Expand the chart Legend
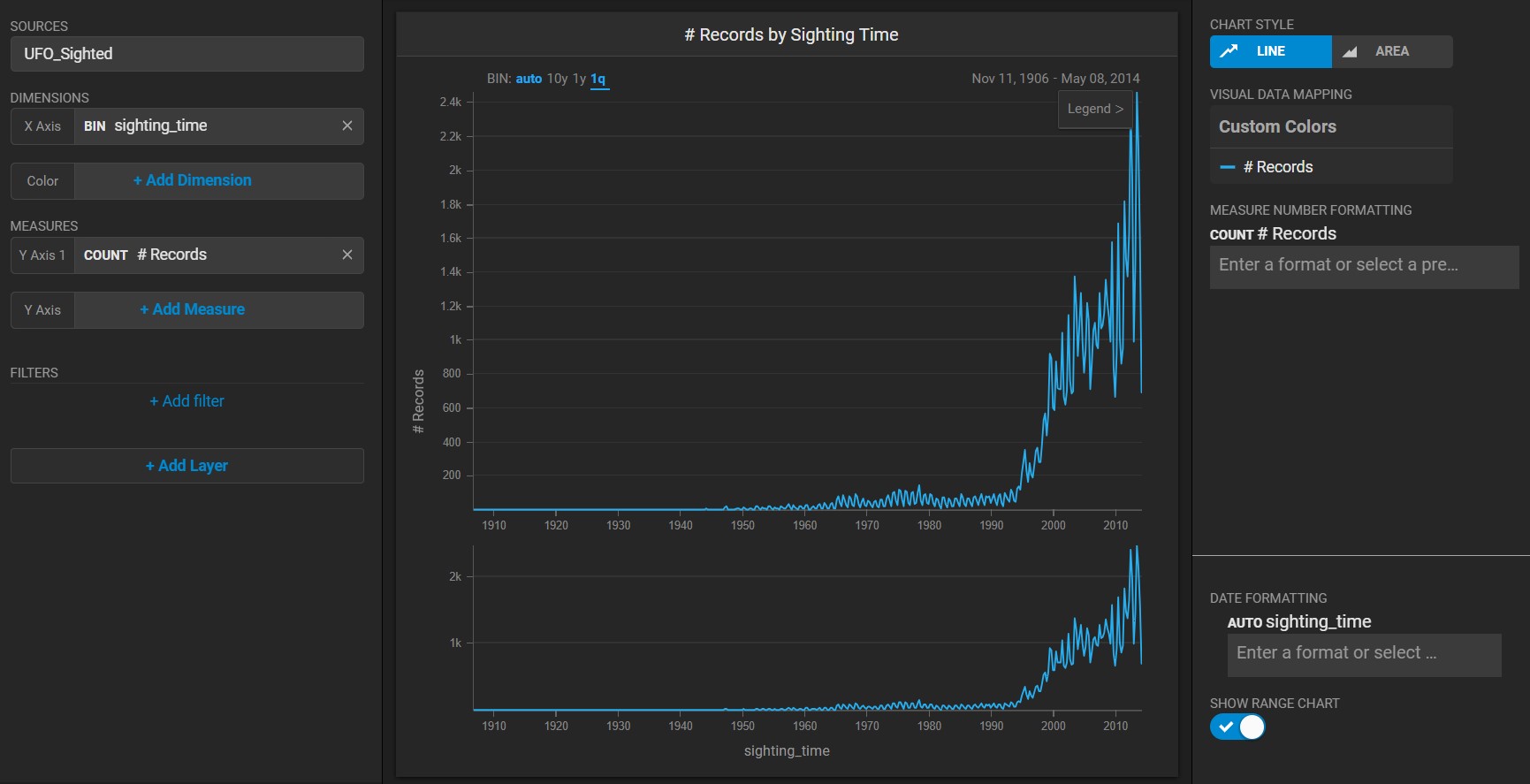This screenshot has width=1530, height=784. click(x=1094, y=109)
